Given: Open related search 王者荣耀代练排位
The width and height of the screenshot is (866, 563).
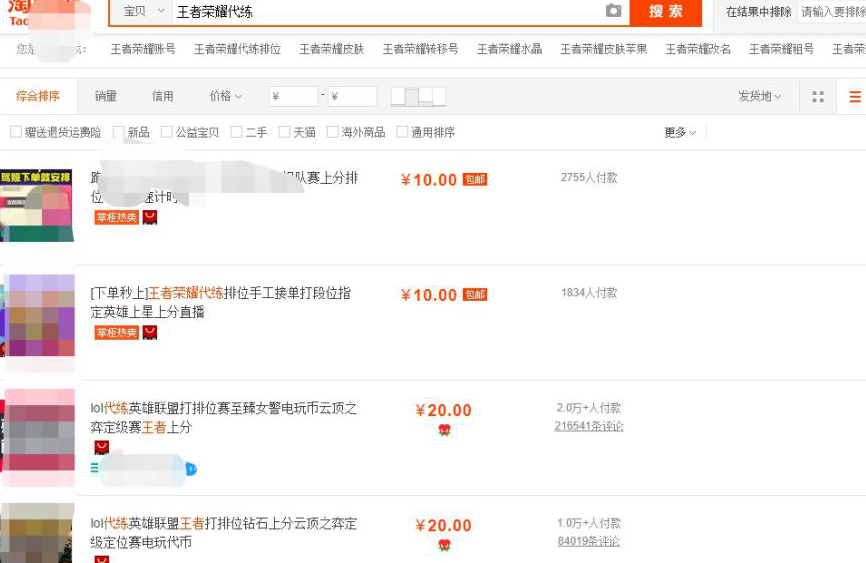Looking at the screenshot, I should (x=237, y=49).
